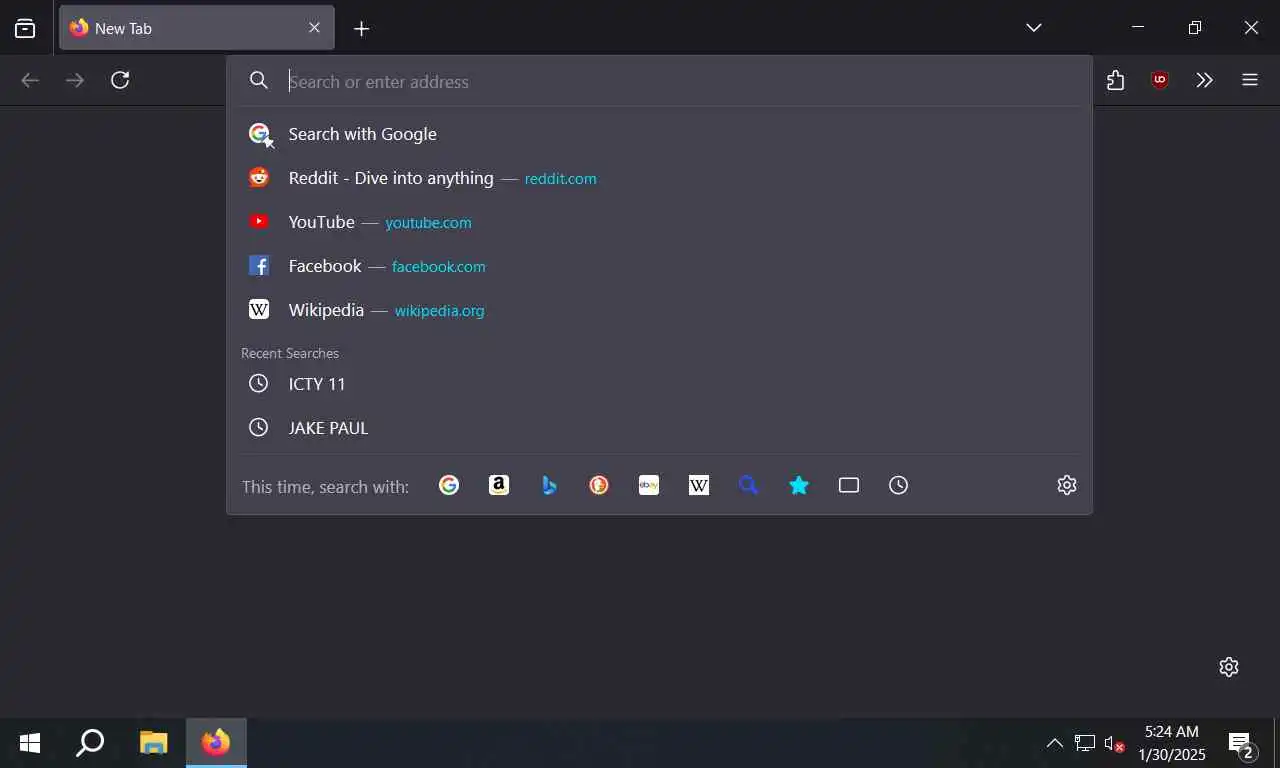The height and width of the screenshot is (768, 1280).
Task: Open search settings gear in address dropdown
Action: (1067, 485)
